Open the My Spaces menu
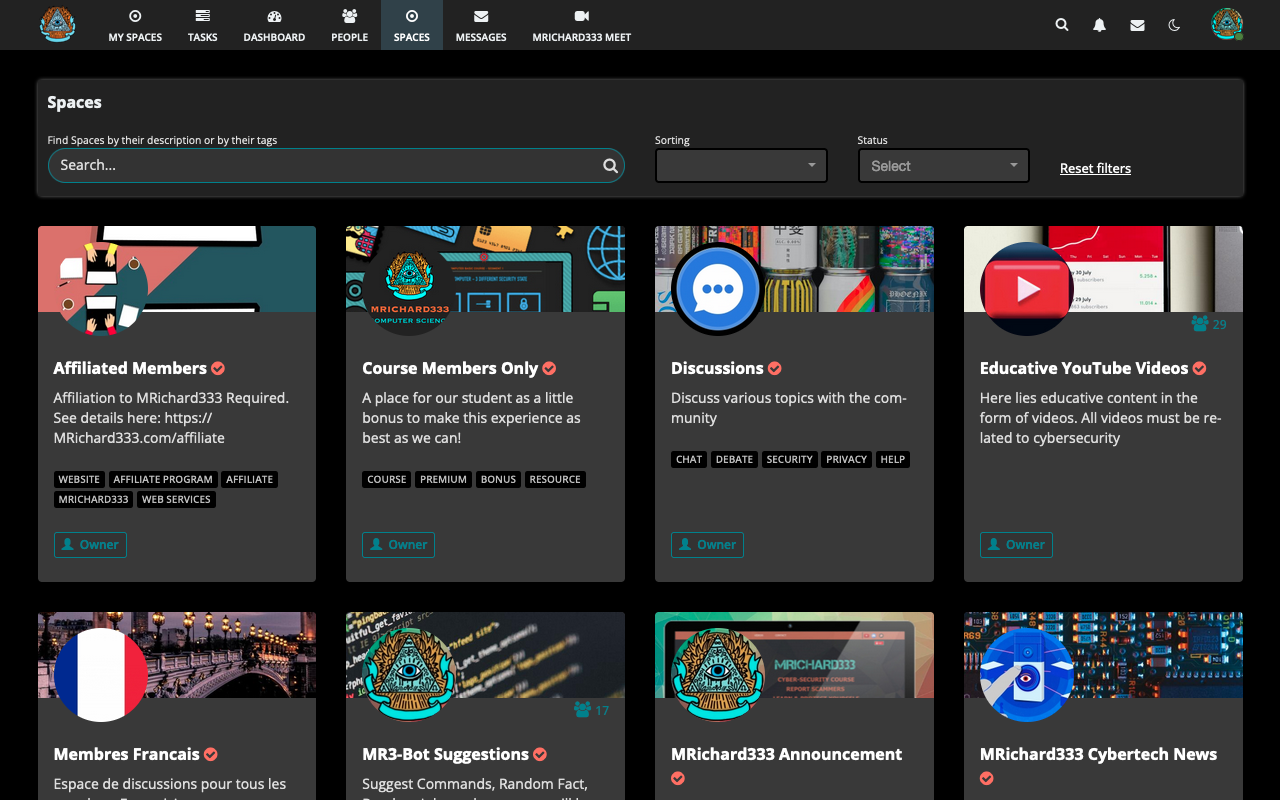The height and width of the screenshot is (800, 1280). pos(135,25)
